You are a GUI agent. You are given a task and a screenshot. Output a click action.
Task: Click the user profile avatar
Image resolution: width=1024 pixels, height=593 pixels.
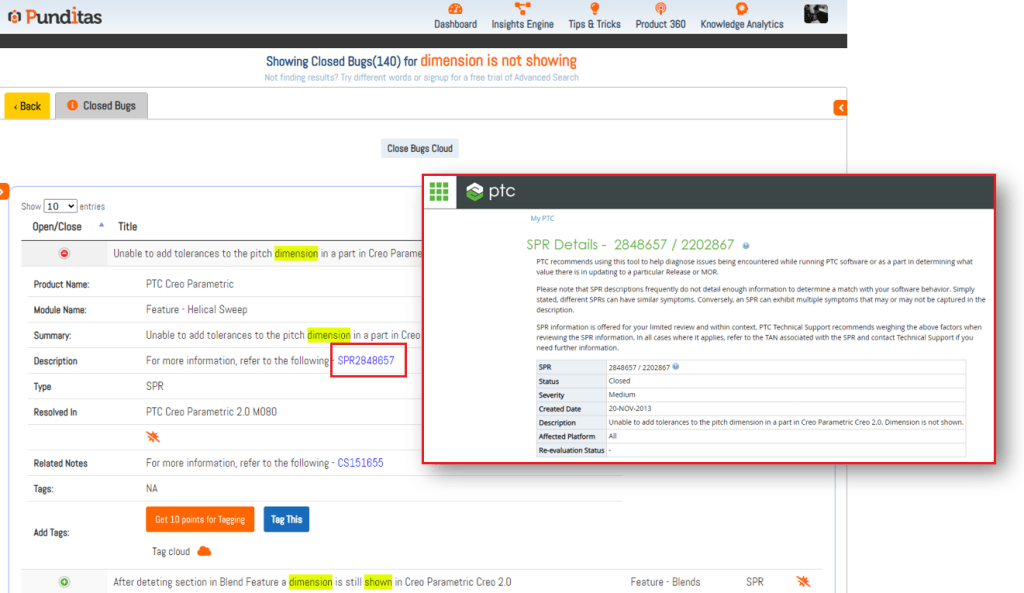click(x=816, y=14)
